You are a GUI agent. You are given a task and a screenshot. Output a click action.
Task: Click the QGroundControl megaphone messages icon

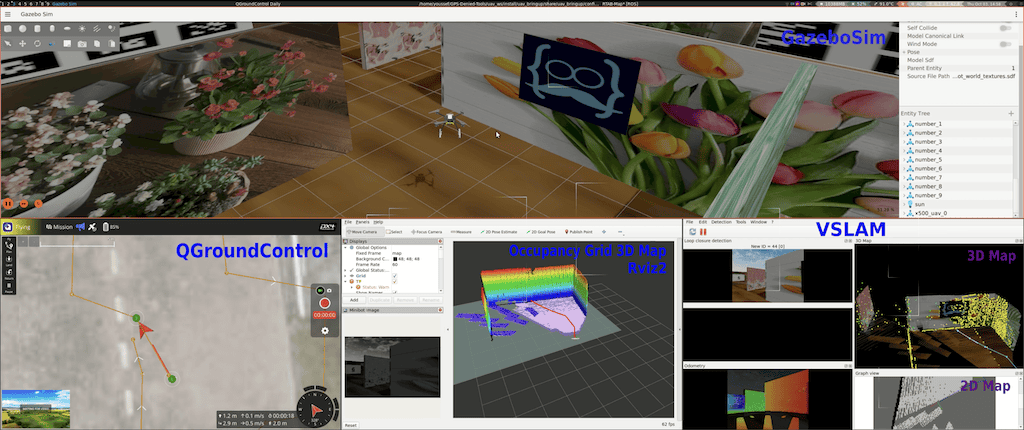tap(80, 227)
